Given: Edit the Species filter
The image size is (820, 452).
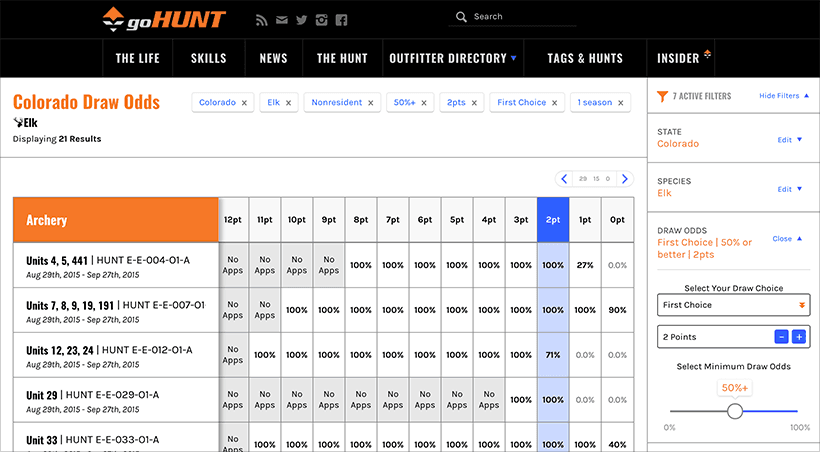Looking at the screenshot, I should (x=789, y=189).
